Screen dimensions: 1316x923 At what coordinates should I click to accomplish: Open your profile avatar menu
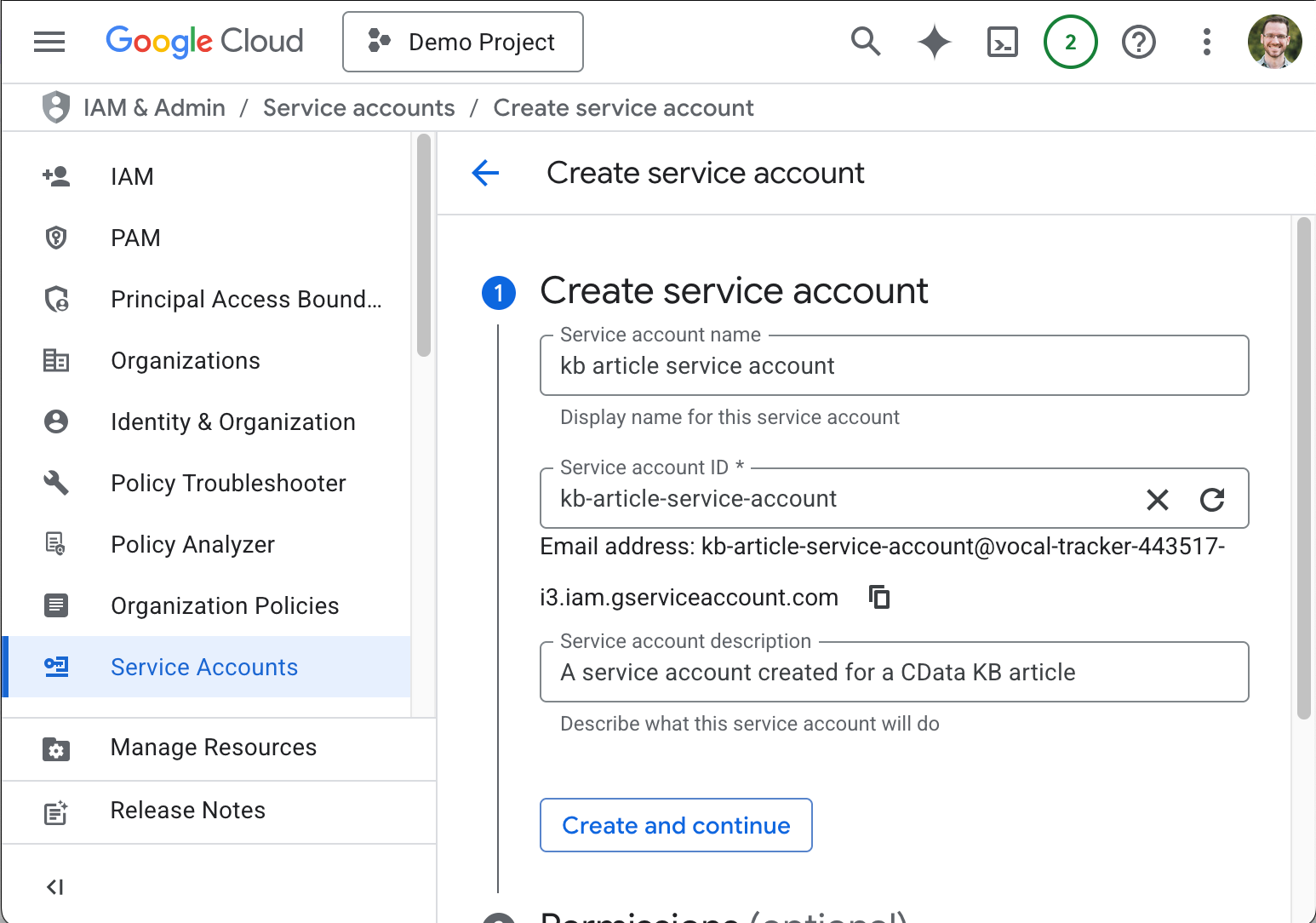pos(1274,41)
